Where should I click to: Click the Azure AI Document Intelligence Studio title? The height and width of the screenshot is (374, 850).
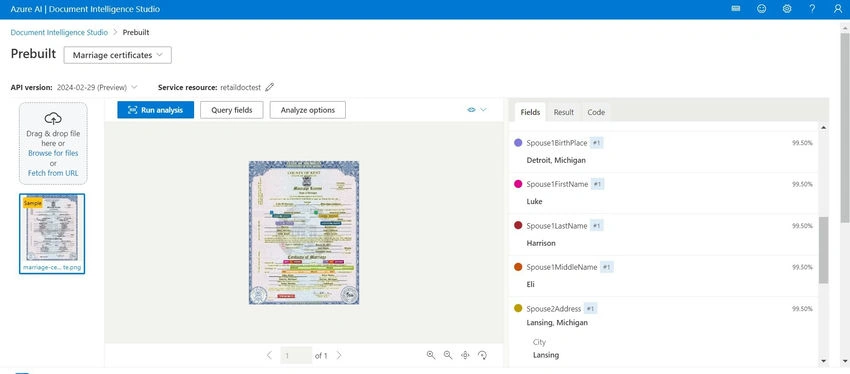[85, 9]
